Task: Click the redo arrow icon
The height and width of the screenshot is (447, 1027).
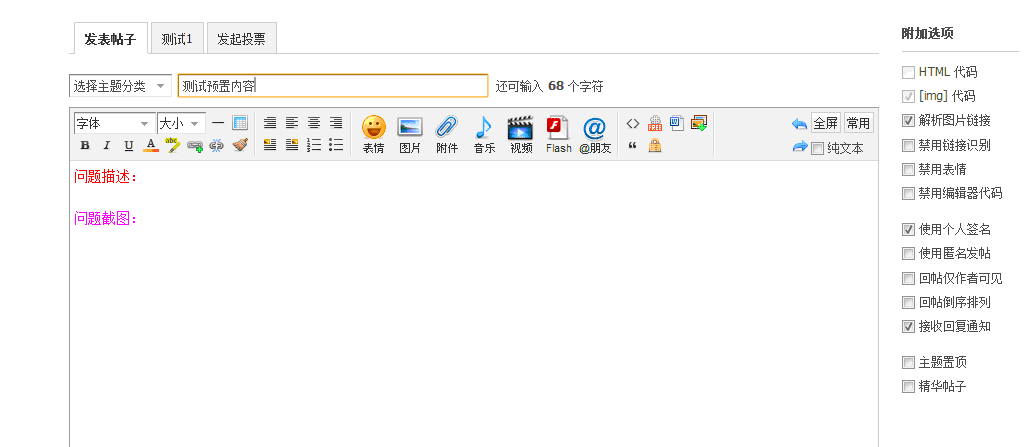Action: click(799, 147)
